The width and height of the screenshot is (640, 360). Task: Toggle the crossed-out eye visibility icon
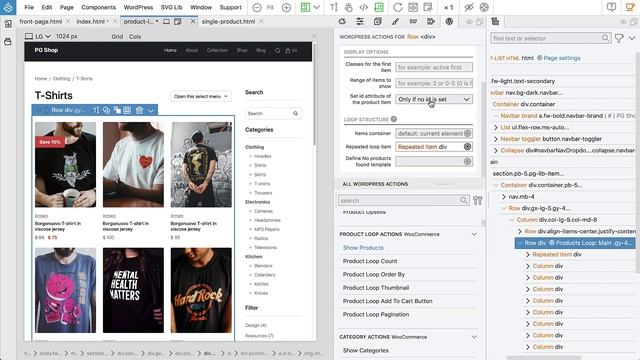pyautogui.click(x=469, y=7)
